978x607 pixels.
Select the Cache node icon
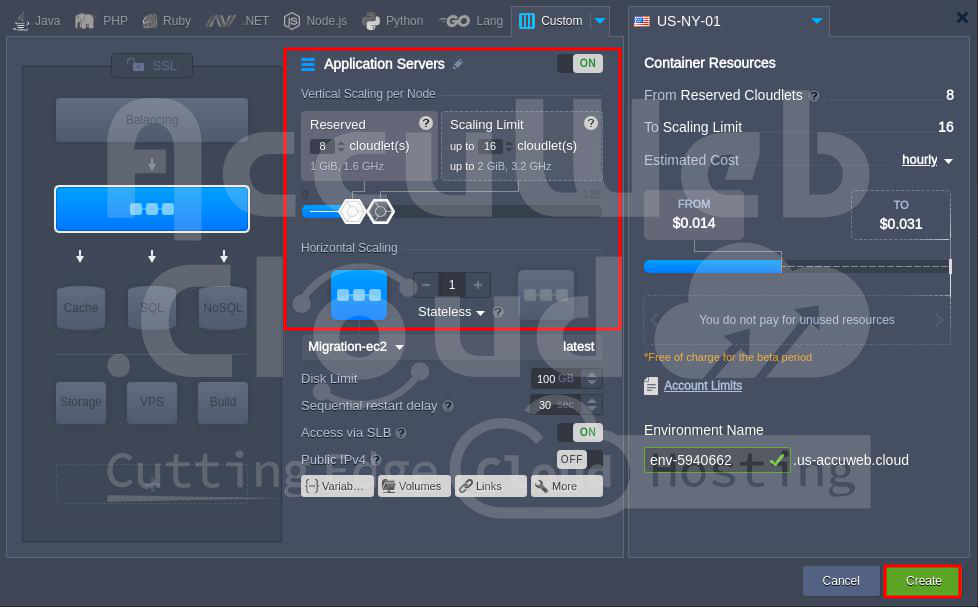coord(81,307)
